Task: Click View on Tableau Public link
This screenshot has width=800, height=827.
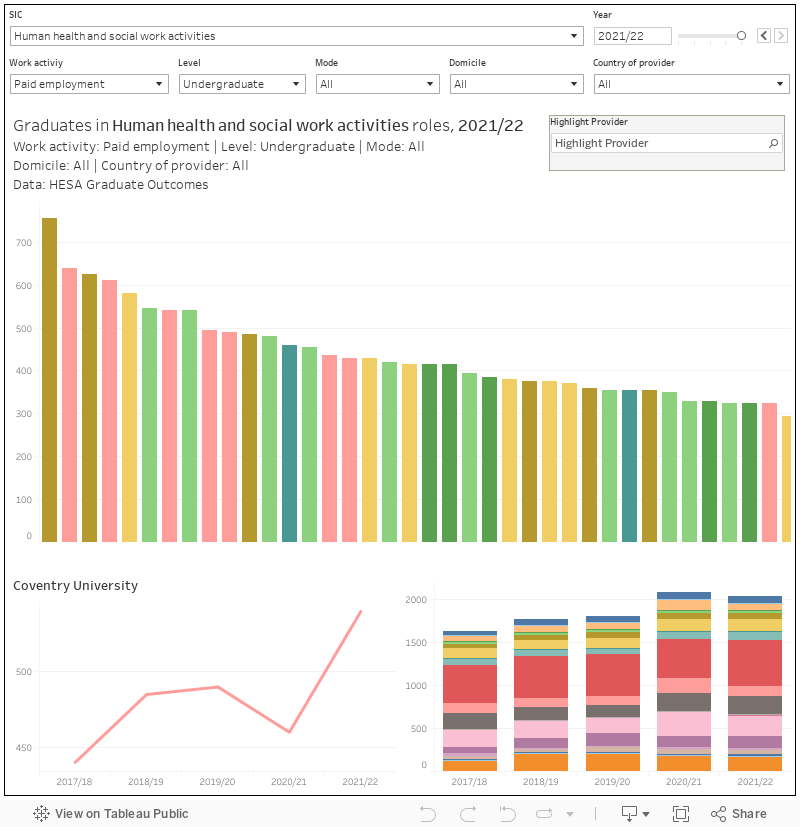Action: click(x=110, y=814)
